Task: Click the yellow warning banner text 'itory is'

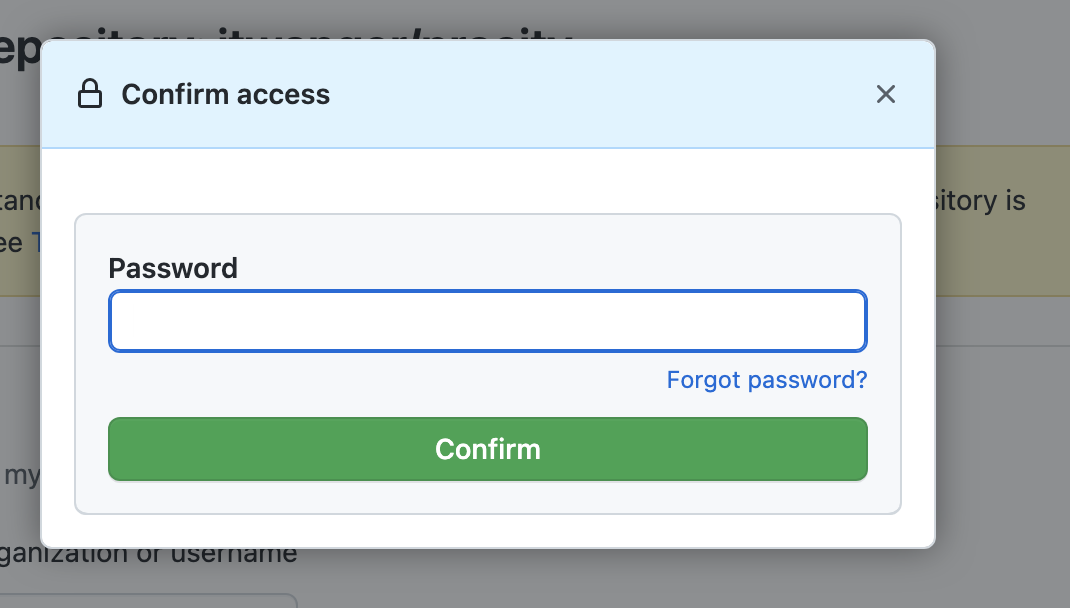Action: [x=980, y=201]
